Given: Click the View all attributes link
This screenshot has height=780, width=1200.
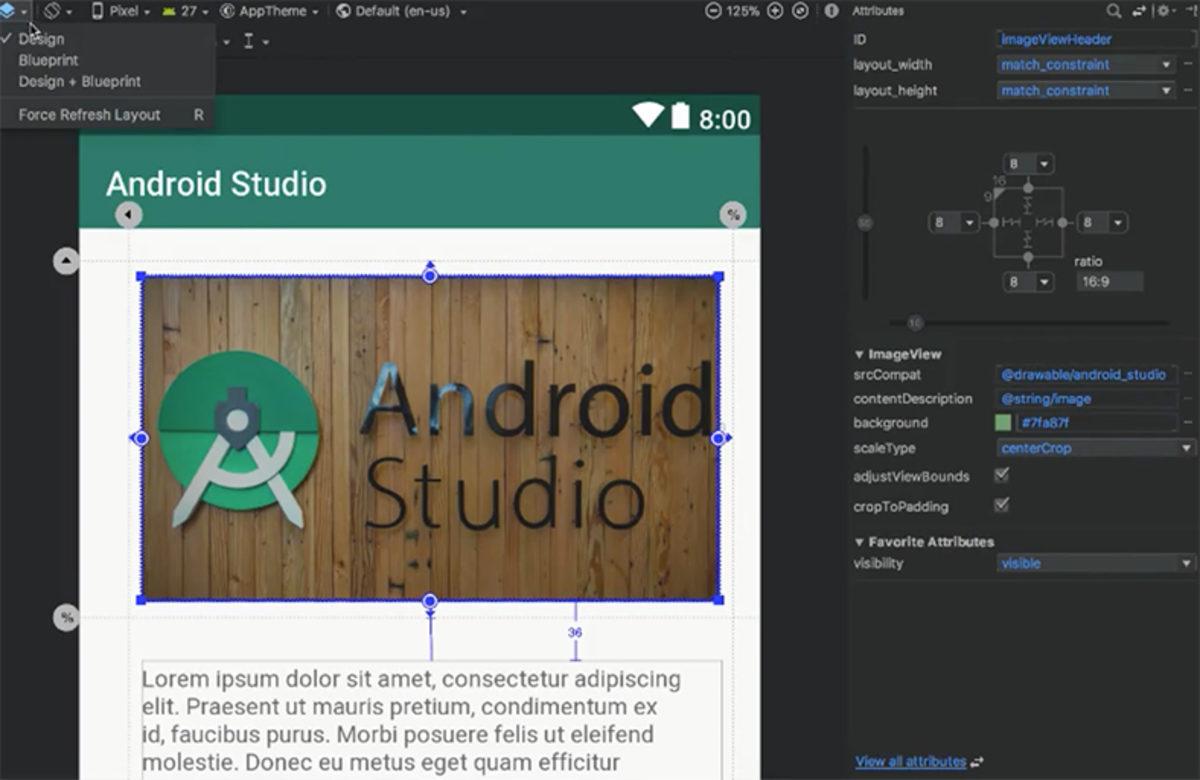Looking at the screenshot, I should [908, 761].
